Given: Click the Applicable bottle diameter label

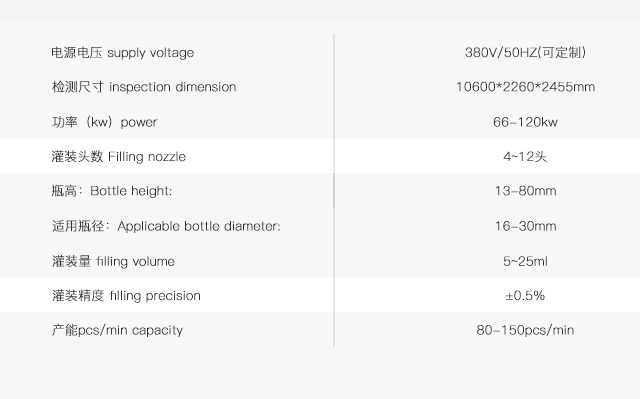Looking at the screenshot, I should [166, 226].
